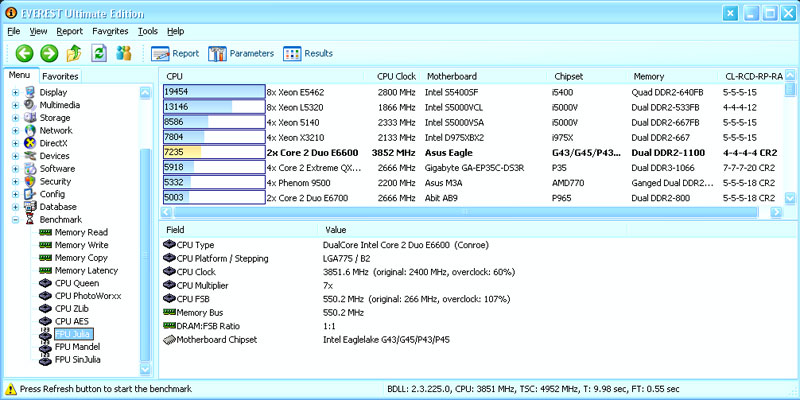800x400 pixels.
Task: Sort by the CPU Clock column header
Action: click(396, 77)
